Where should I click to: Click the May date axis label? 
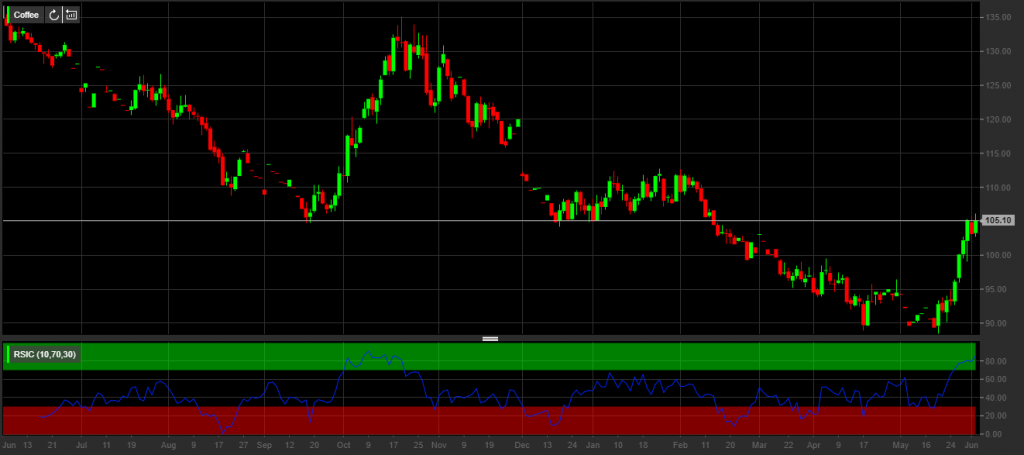[901, 447]
